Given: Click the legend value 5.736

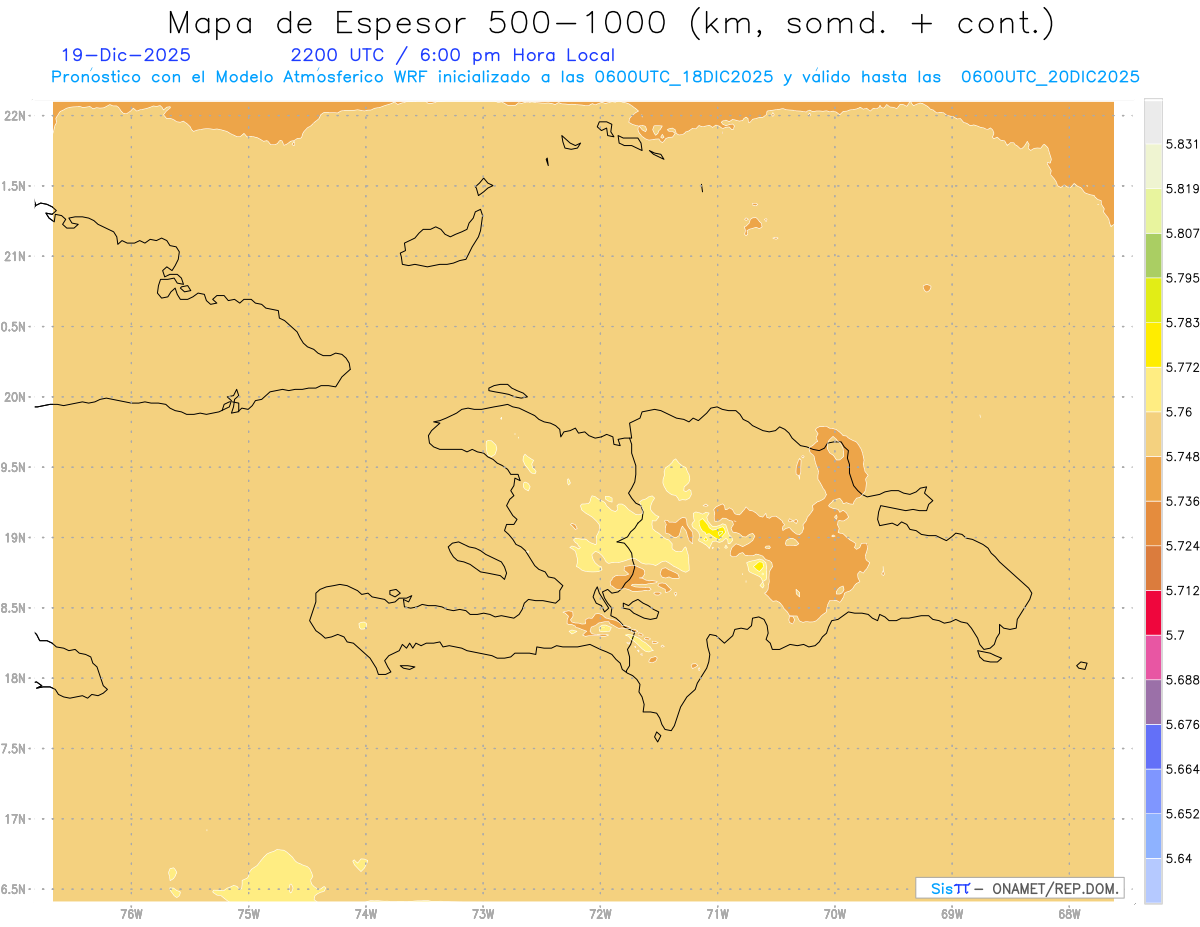Looking at the screenshot, I should [x=1182, y=501].
